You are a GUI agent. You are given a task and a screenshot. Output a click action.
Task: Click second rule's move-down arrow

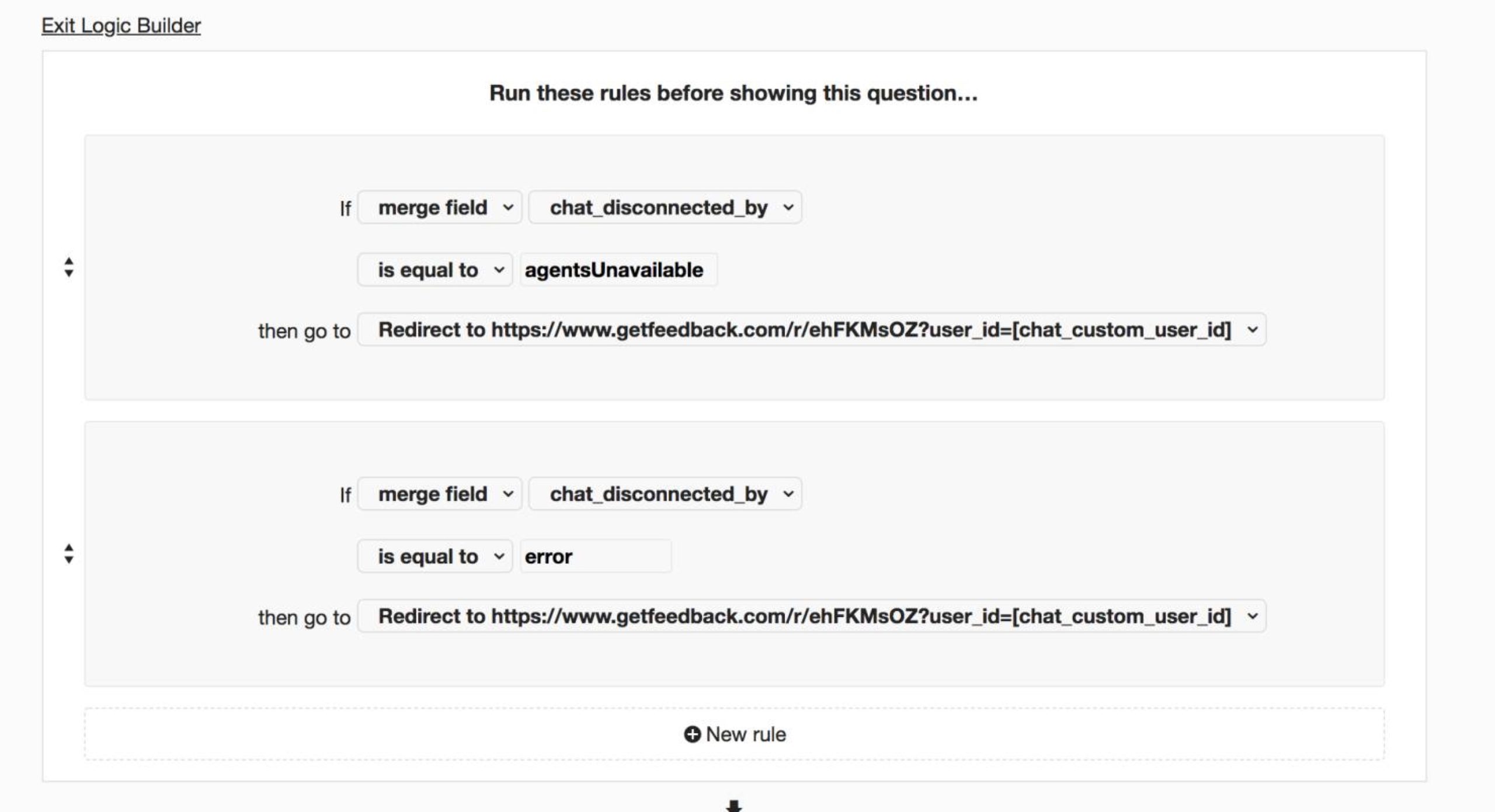(x=69, y=560)
